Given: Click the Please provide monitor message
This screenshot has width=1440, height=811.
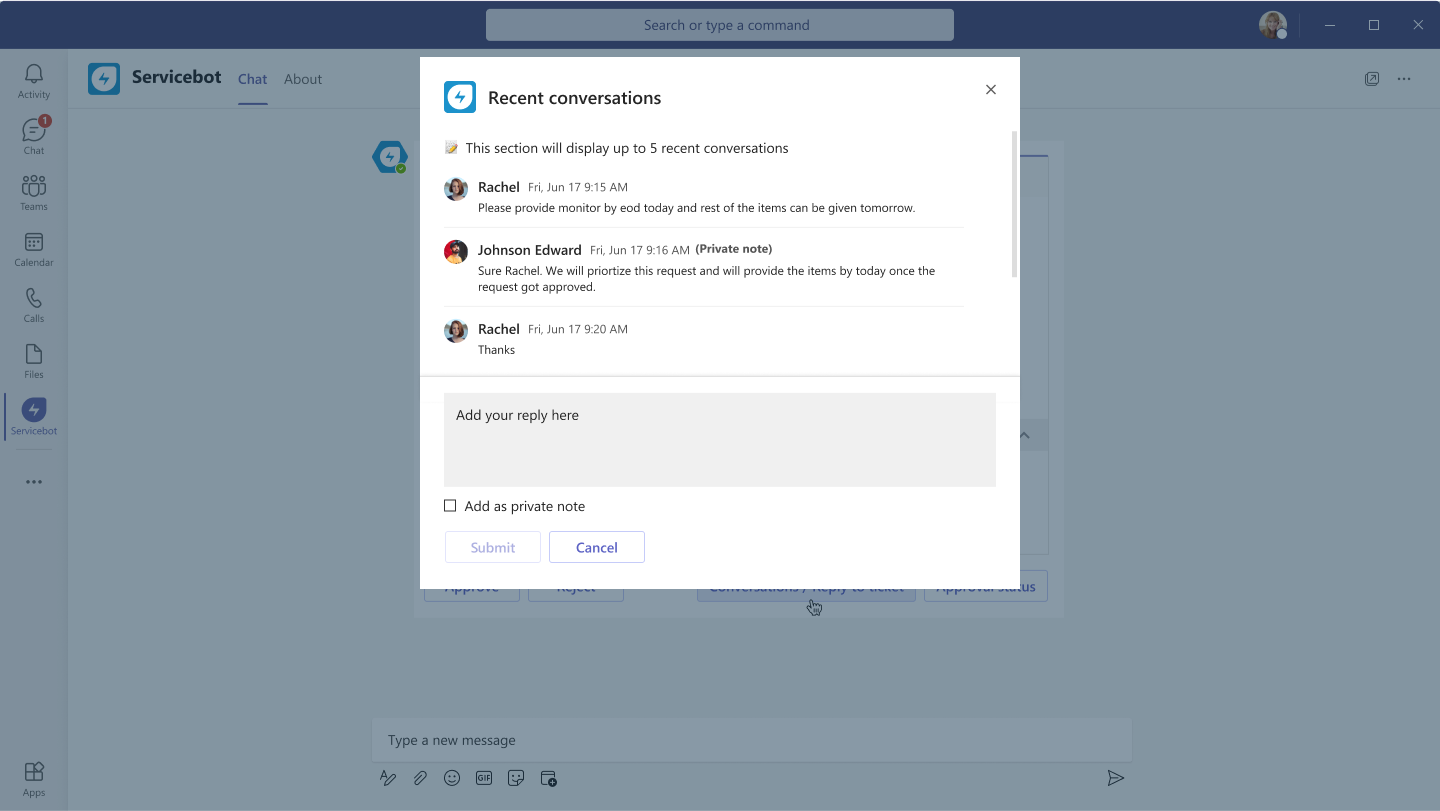Looking at the screenshot, I should click(x=697, y=208).
